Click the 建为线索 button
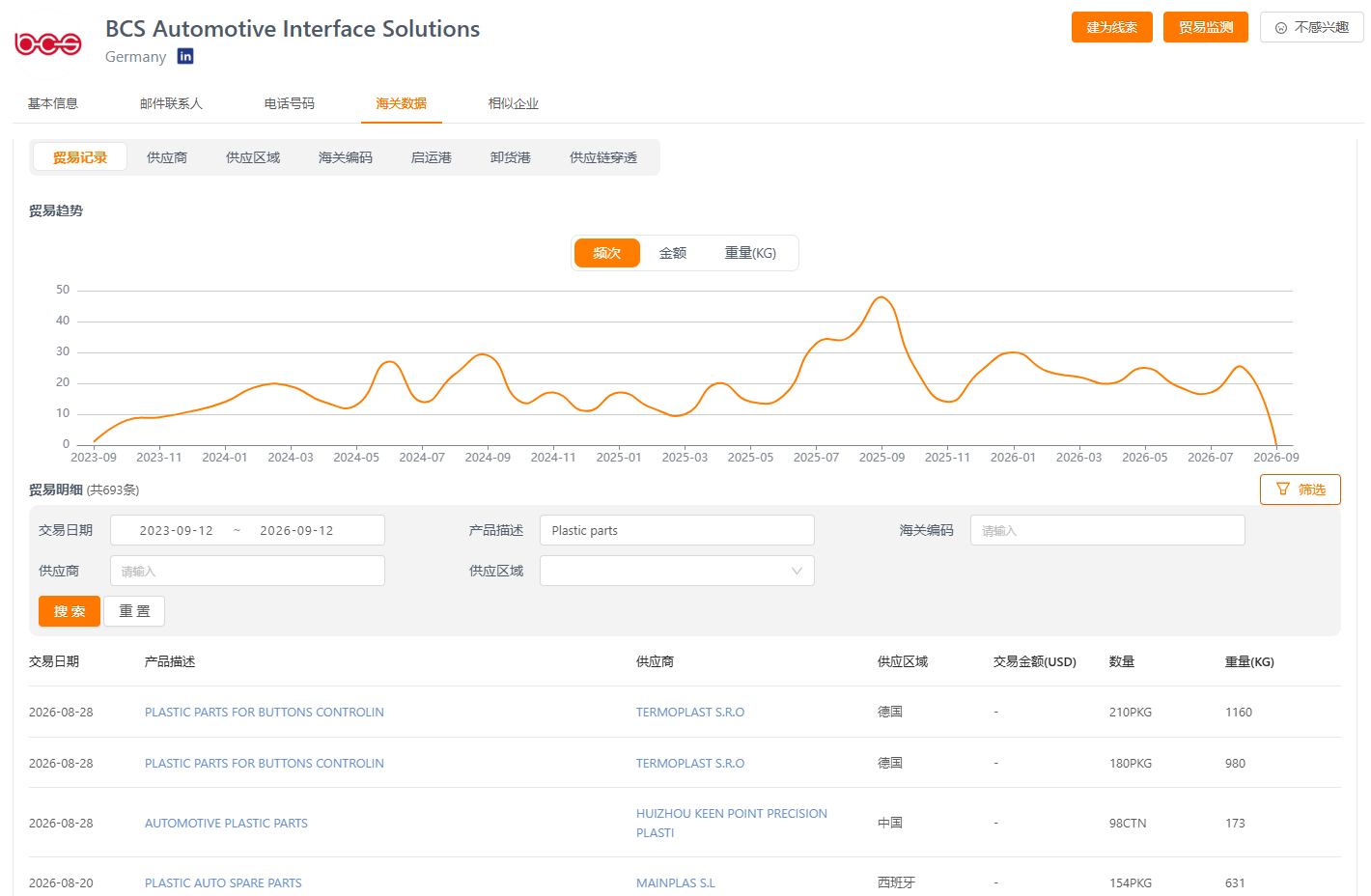This screenshot has height=896, width=1371. tap(1112, 27)
